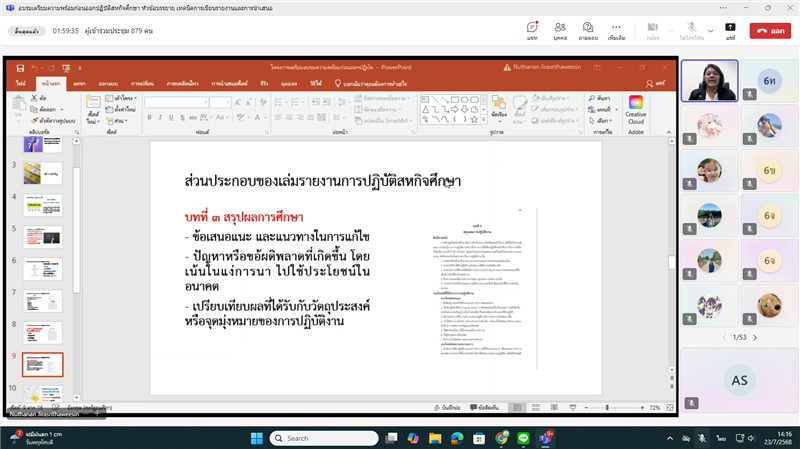This screenshot has width=800, height=449.
Task: Show the People participants list
Action: [560, 31]
